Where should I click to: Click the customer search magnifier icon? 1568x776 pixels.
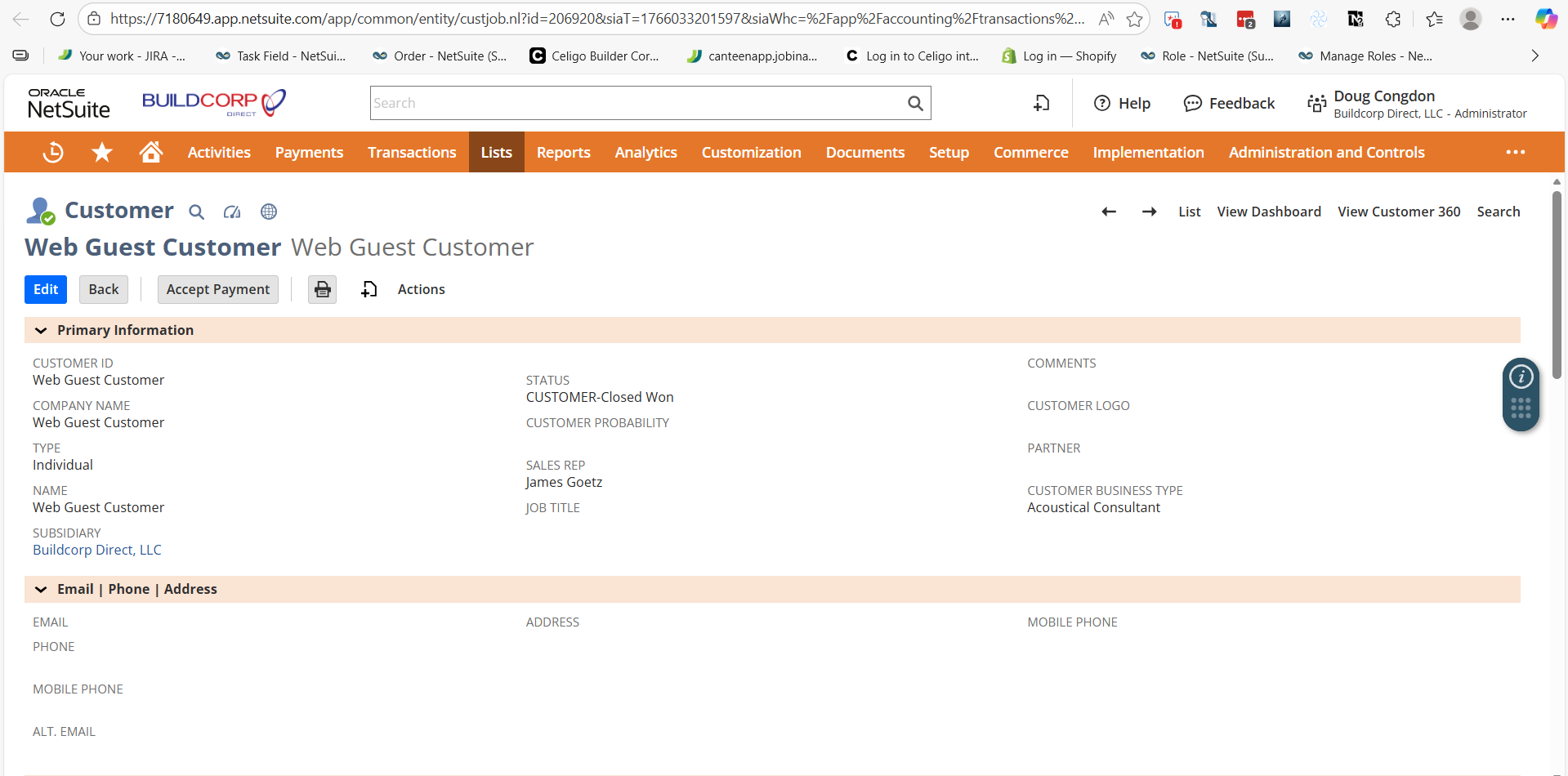[196, 212]
